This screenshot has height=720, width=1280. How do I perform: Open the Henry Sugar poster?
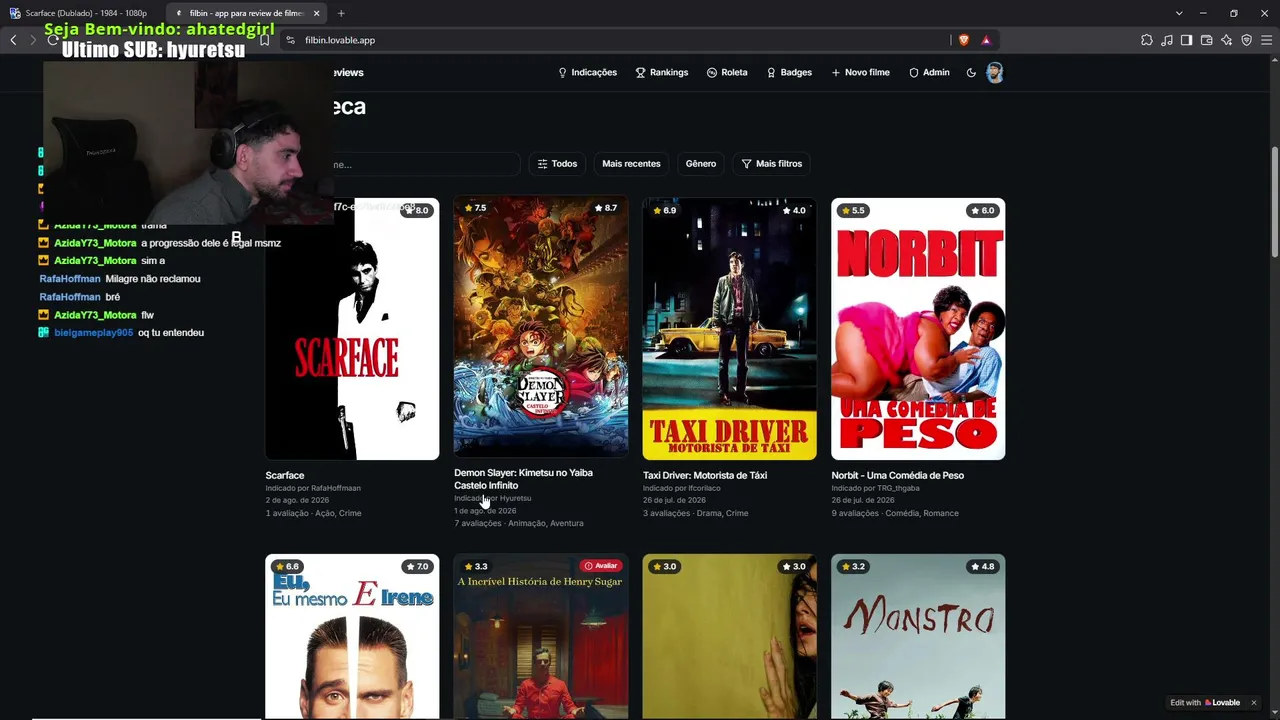[541, 637]
